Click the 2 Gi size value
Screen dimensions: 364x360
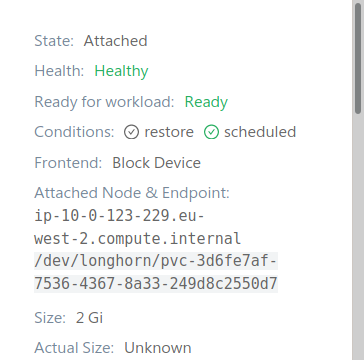(89, 318)
